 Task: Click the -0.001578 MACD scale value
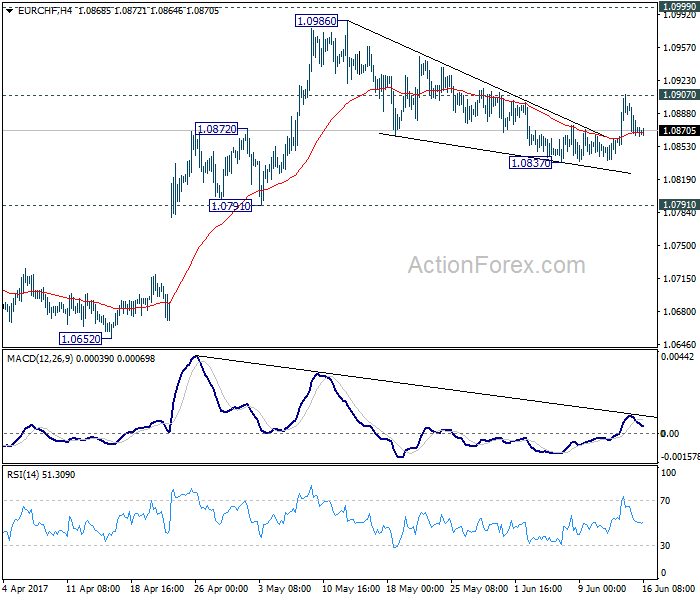point(680,457)
